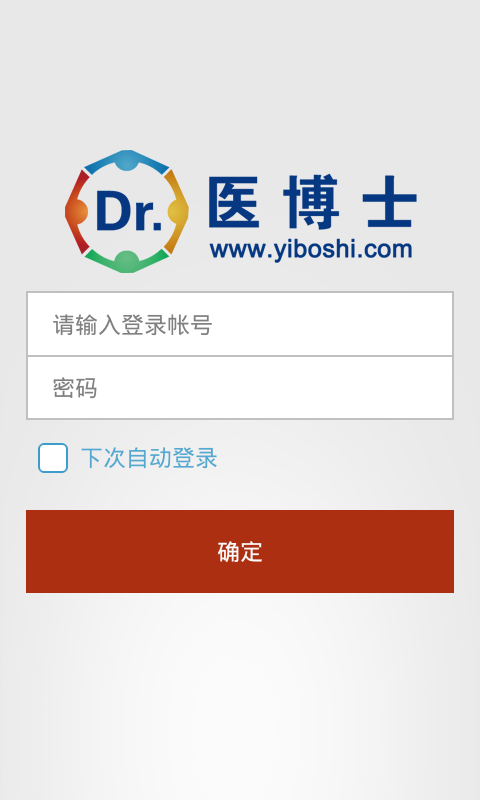Click the 博 character in the brand name
480x800 pixels.
coord(311,202)
